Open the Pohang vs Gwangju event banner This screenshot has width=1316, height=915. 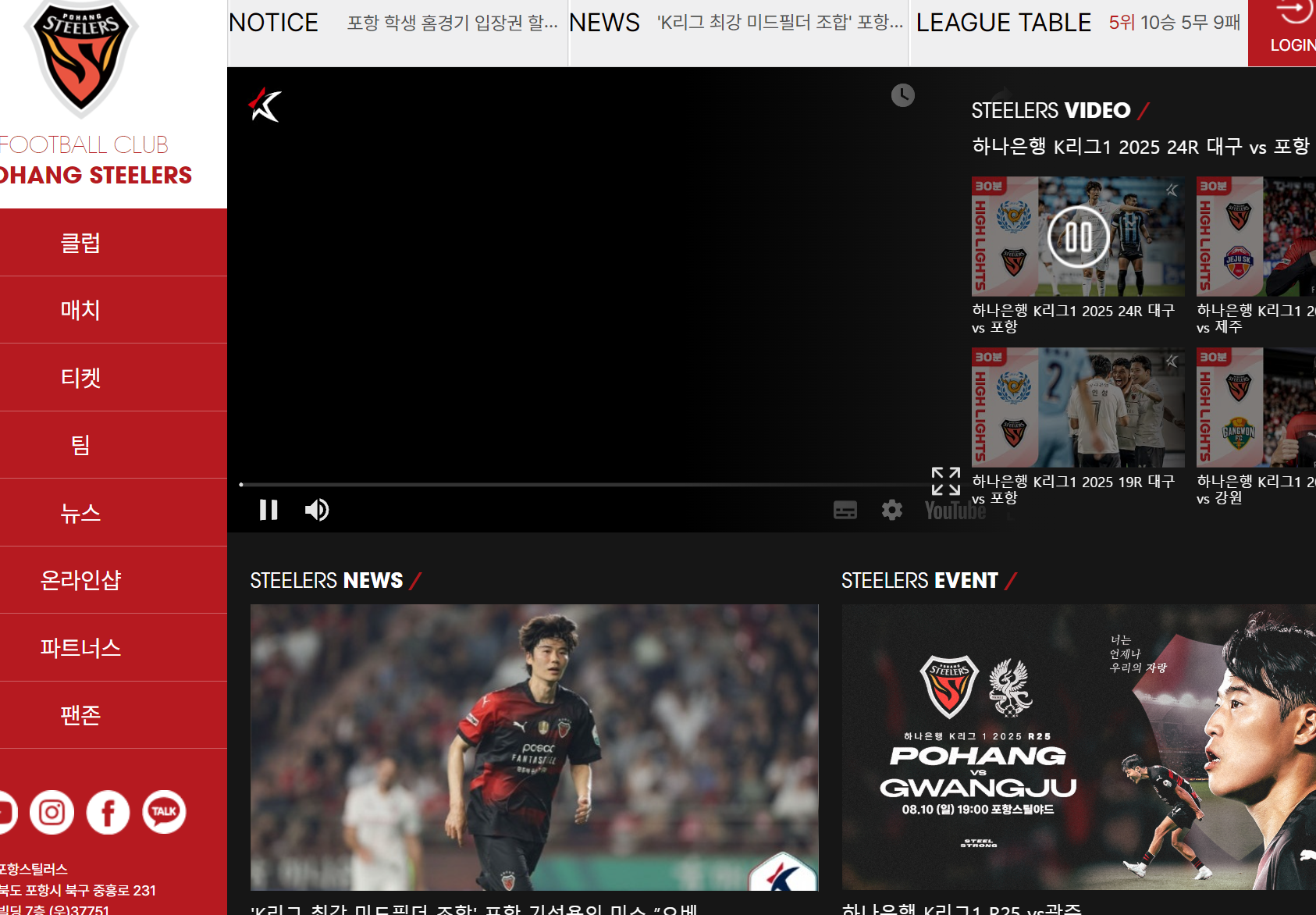click(x=1079, y=747)
